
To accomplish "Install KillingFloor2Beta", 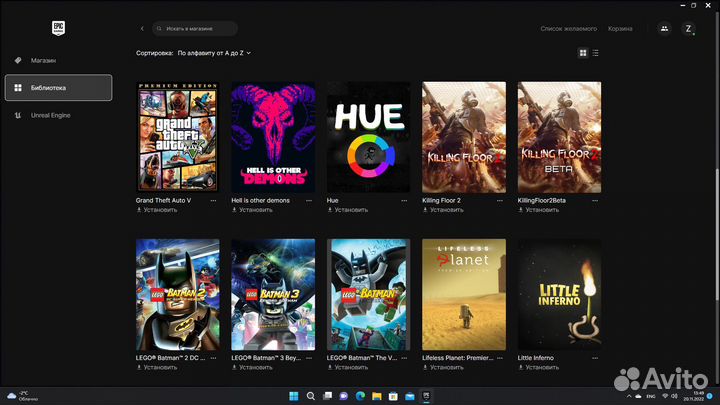I will point(539,210).
